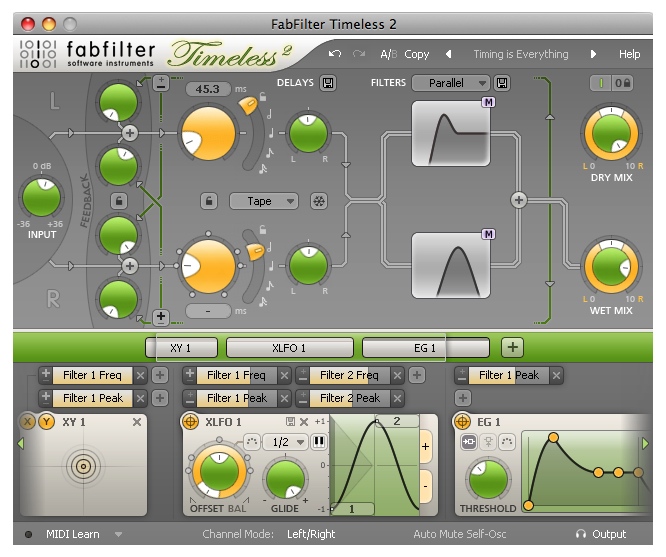Toggle the delay time lock beside Tape
Screen dimensions: 666x557
pos(209,201)
